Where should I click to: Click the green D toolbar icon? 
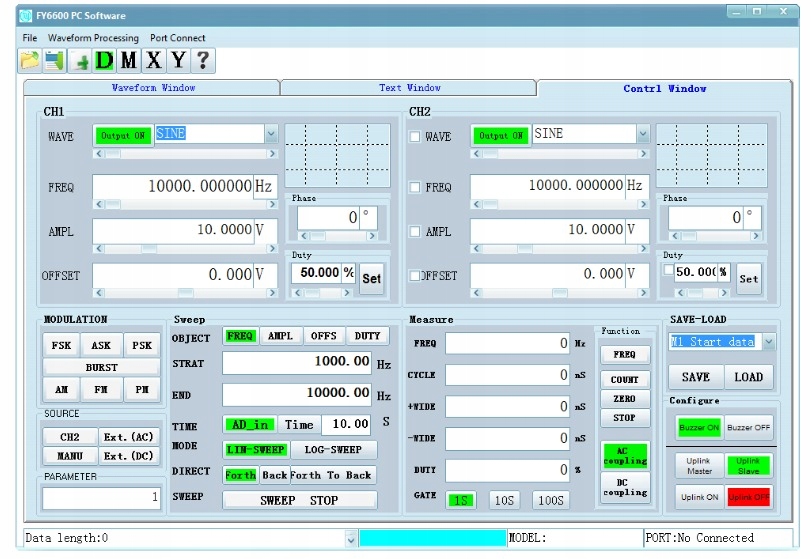click(x=104, y=60)
